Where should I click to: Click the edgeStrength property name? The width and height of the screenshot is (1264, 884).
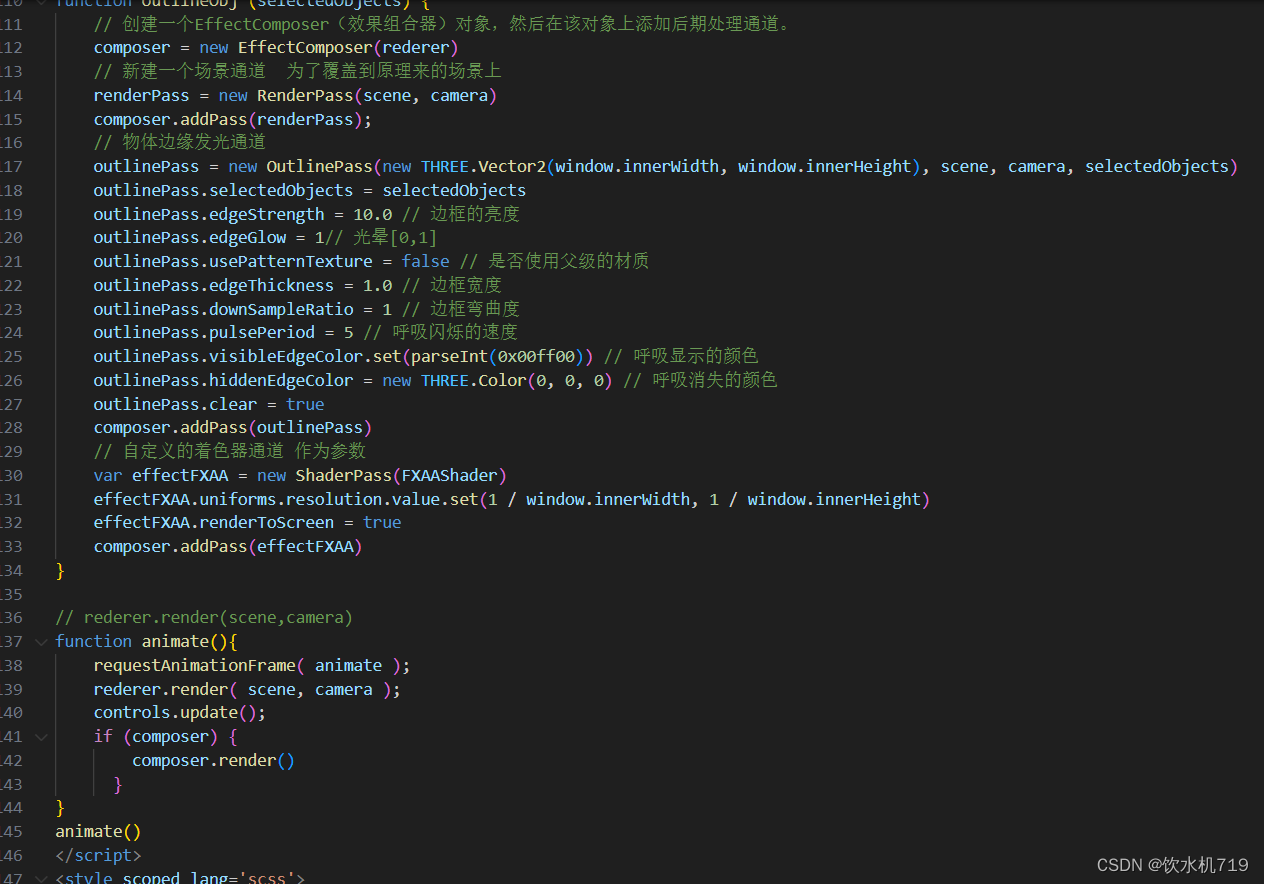coord(267,214)
